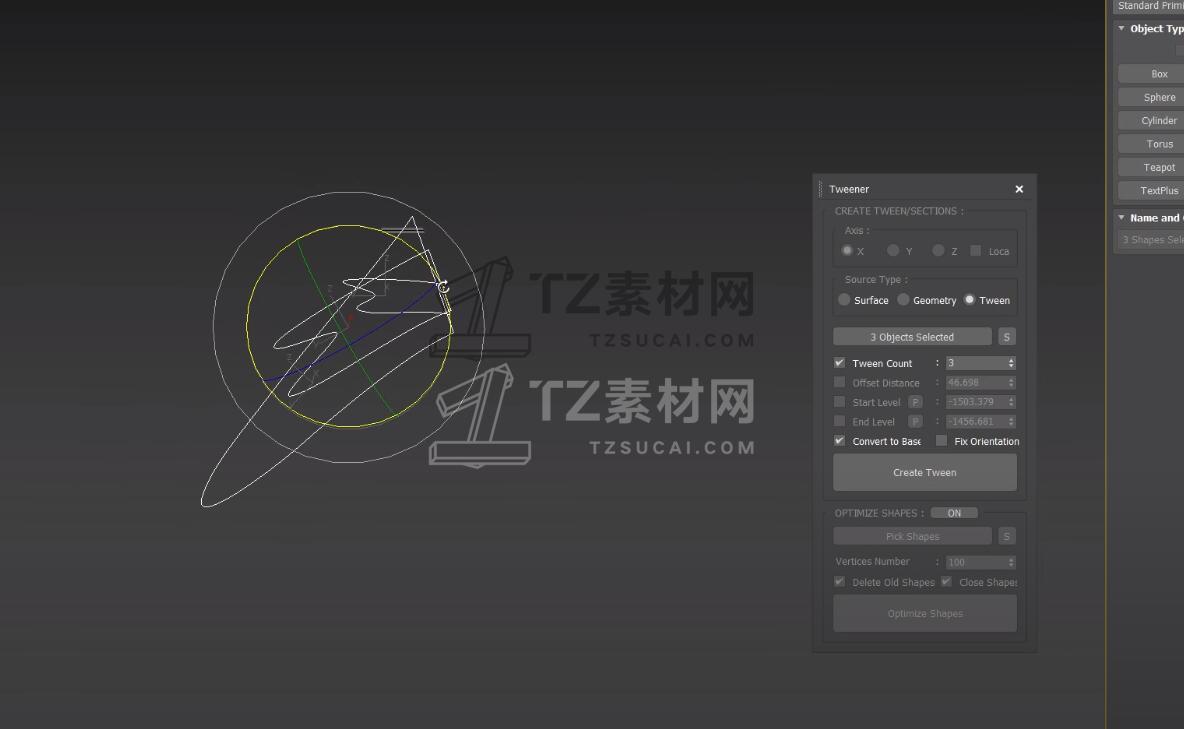Click the 3 Shapes Selected name field
This screenshot has height=729, width=1184.
(x=1150, y=239)
